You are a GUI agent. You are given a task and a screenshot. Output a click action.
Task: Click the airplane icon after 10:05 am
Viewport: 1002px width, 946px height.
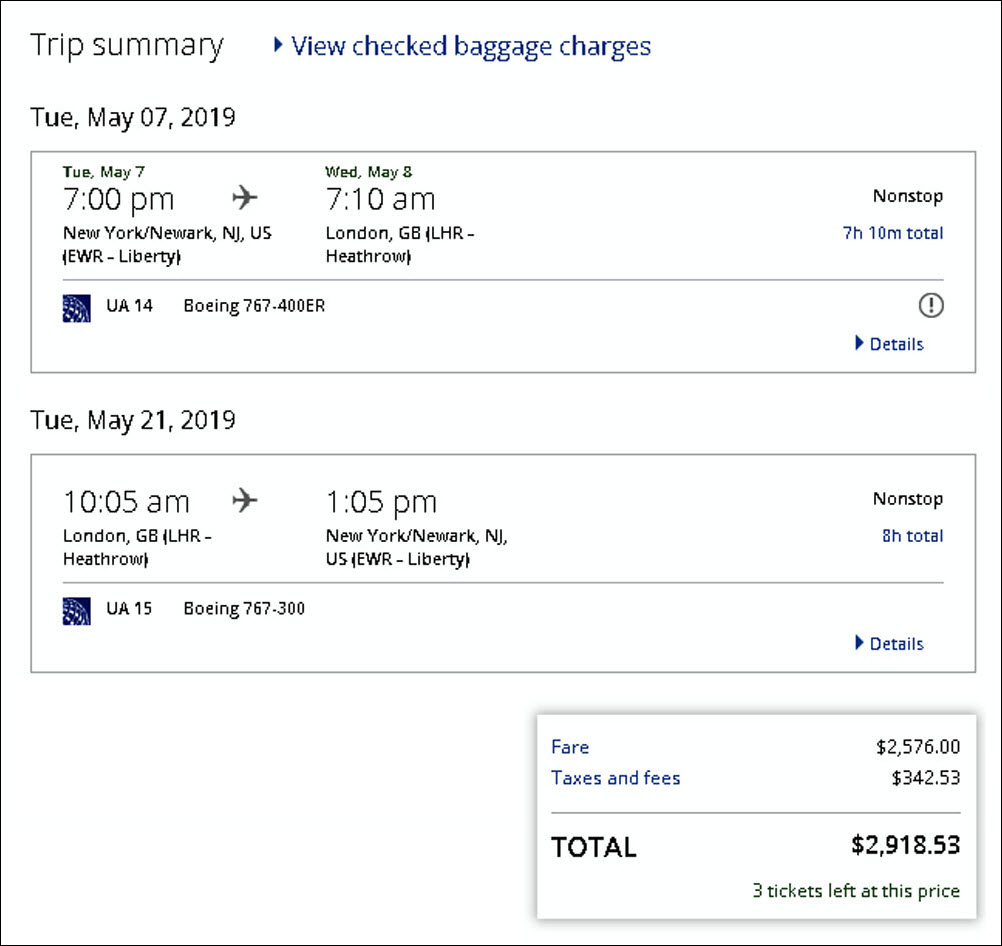(x=245, y=500)
